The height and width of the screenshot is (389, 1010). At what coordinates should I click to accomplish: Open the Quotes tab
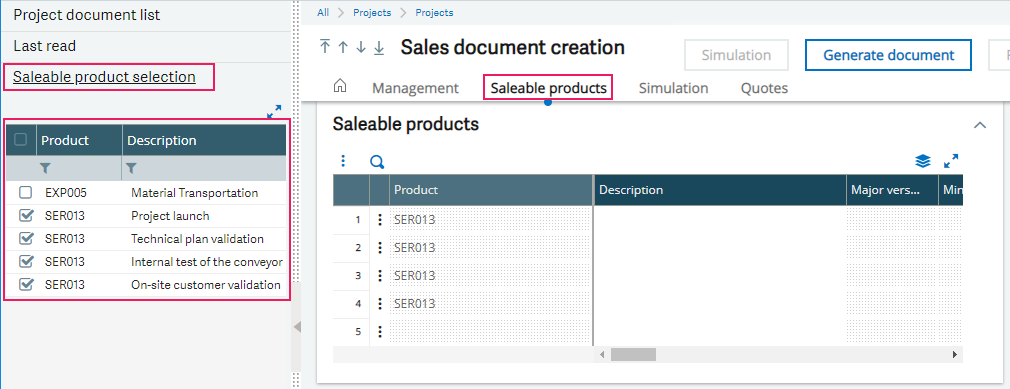coord(764,88)
